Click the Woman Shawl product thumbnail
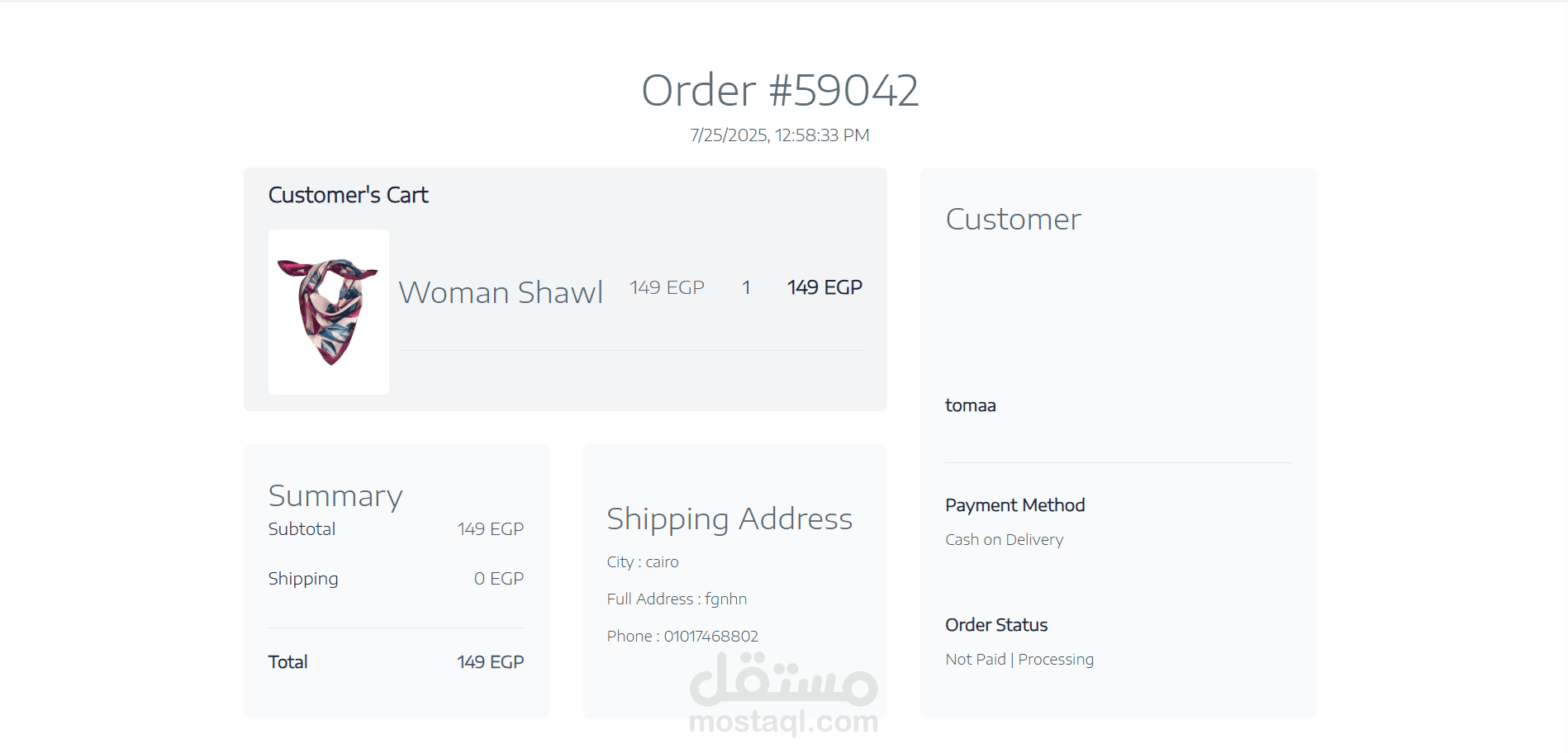Image resolution: width=1568 pixels, height=753 pixels. [329, 312]
